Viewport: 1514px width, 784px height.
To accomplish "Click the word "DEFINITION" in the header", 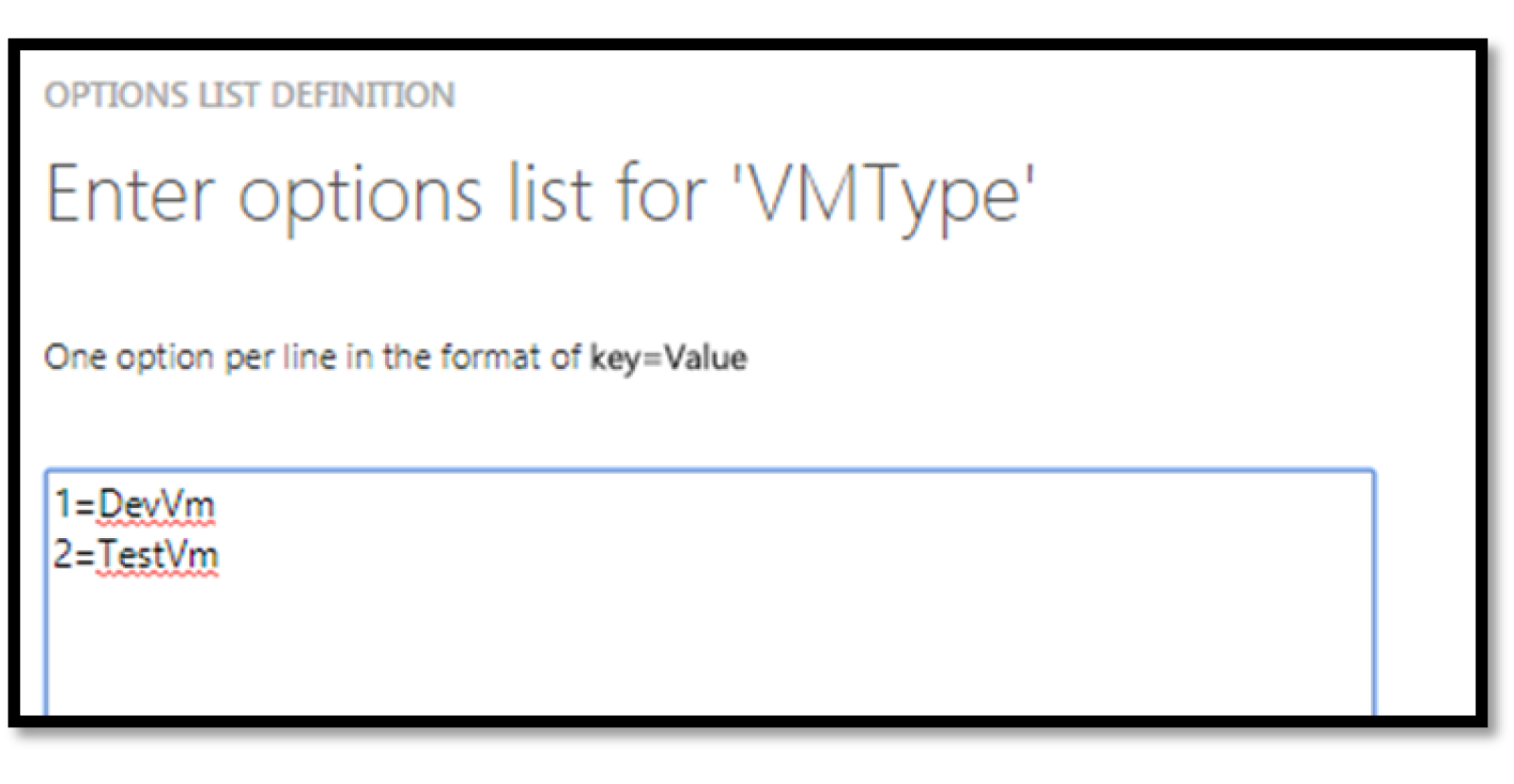I will click(x=362, y=96).
